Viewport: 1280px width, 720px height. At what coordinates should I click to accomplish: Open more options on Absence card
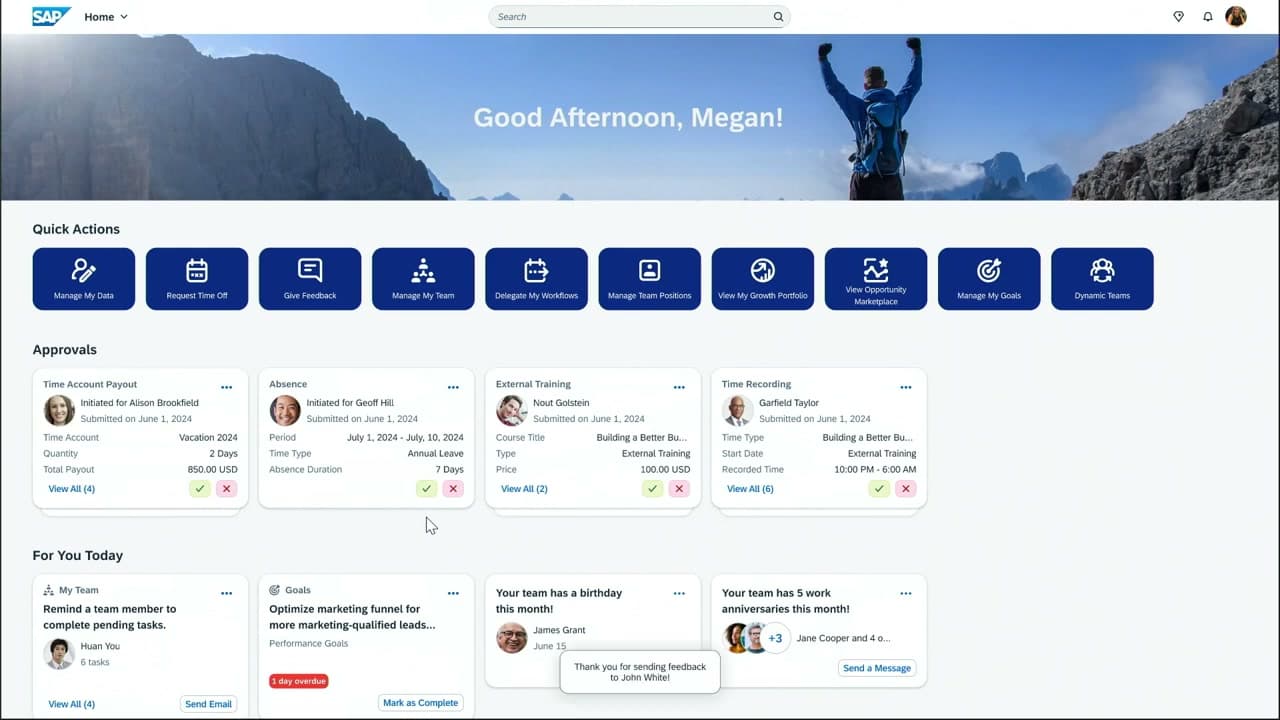453,387
